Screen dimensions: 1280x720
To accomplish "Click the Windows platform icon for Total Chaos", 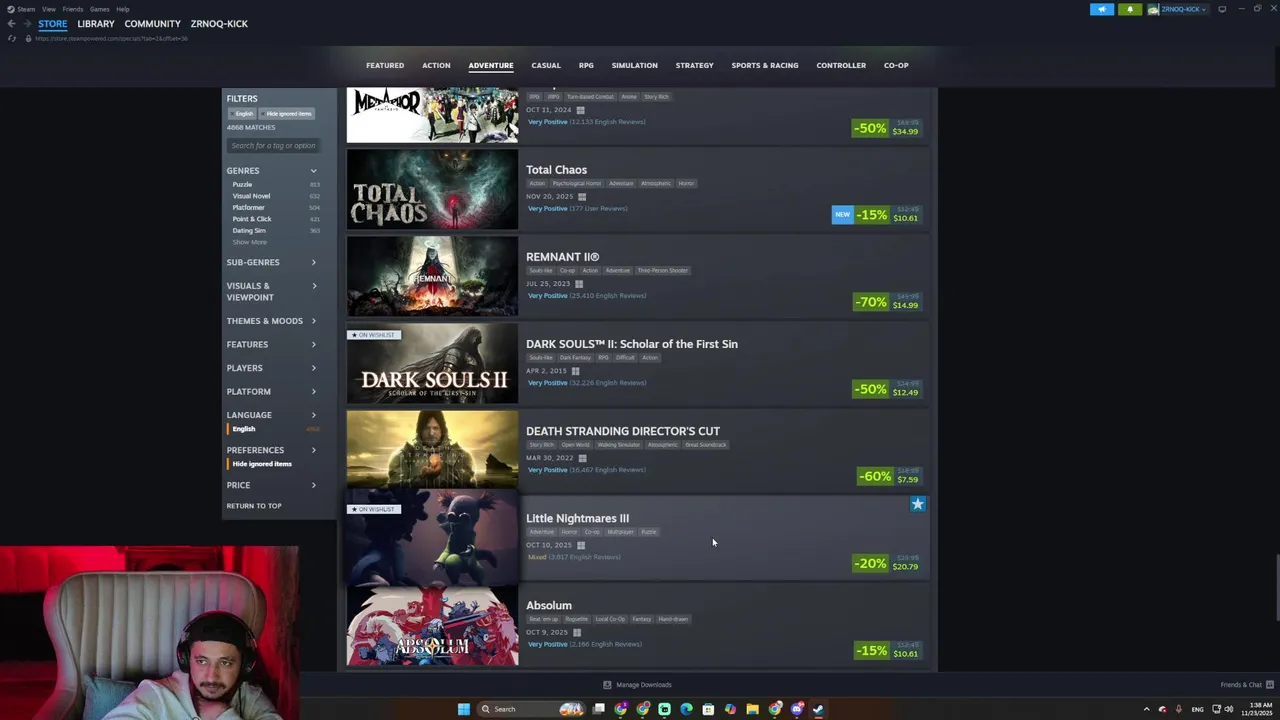I will click(581, 197).
